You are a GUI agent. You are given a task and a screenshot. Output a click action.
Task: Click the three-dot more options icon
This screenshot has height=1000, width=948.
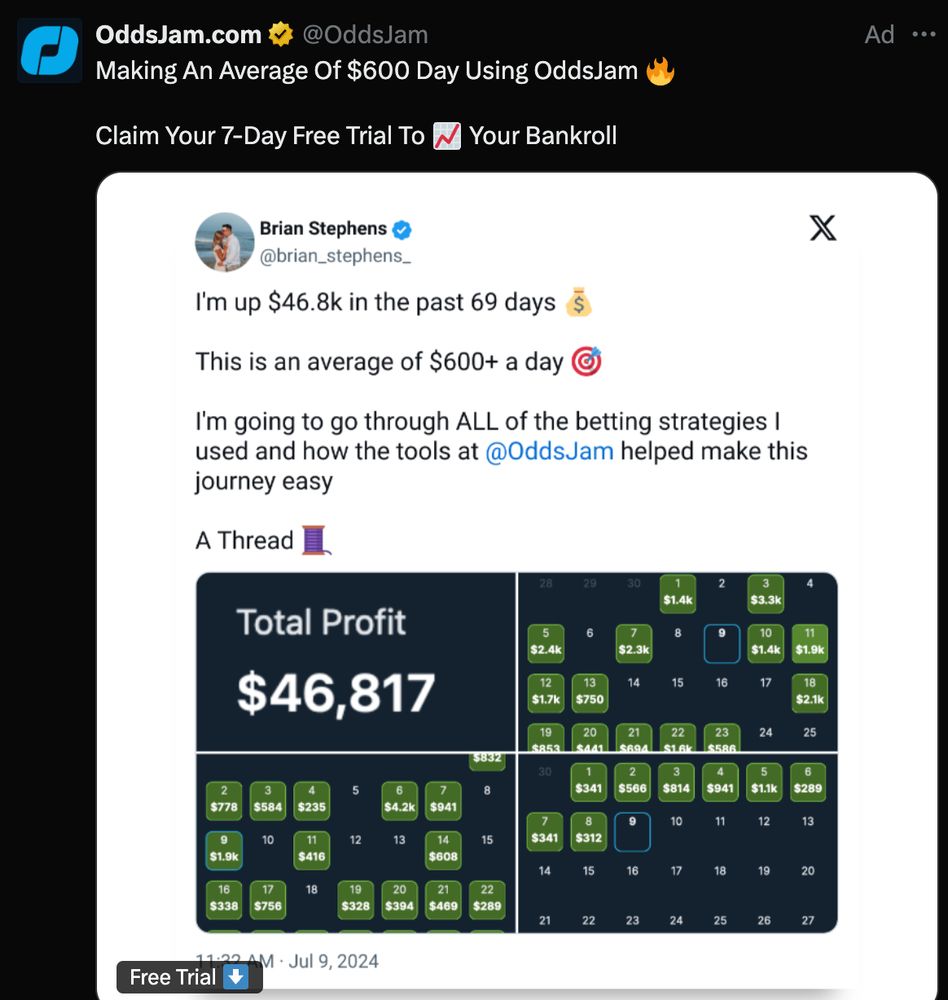coord(924,35)
